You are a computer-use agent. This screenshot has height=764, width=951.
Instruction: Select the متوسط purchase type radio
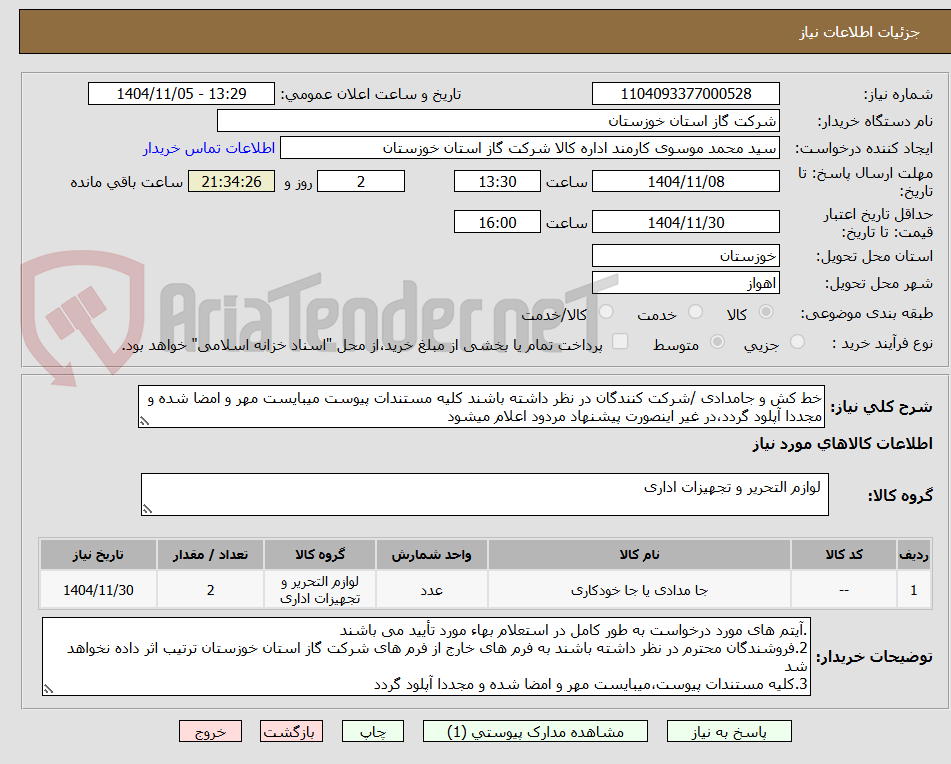(x=717, y=342)
